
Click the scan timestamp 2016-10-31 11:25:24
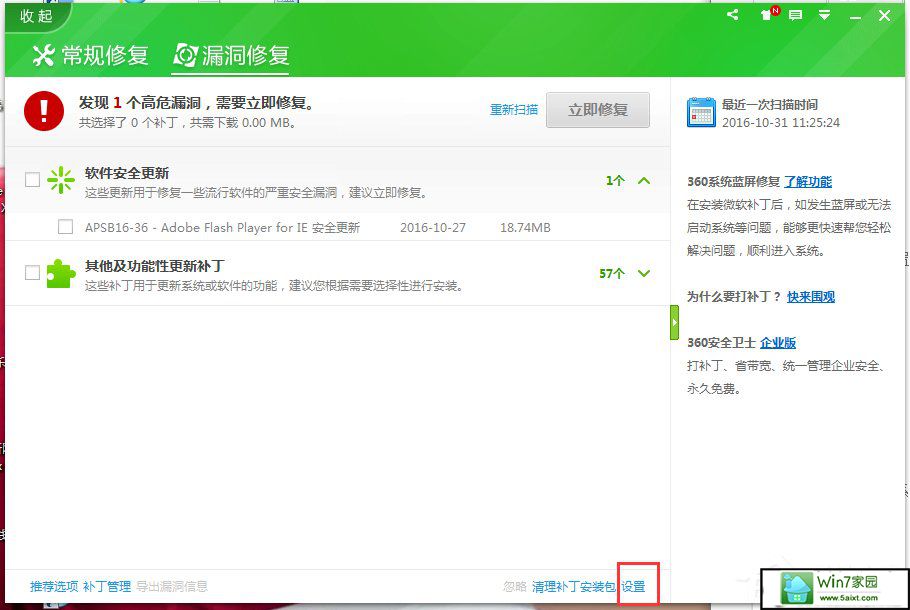(x=781, y=122)
